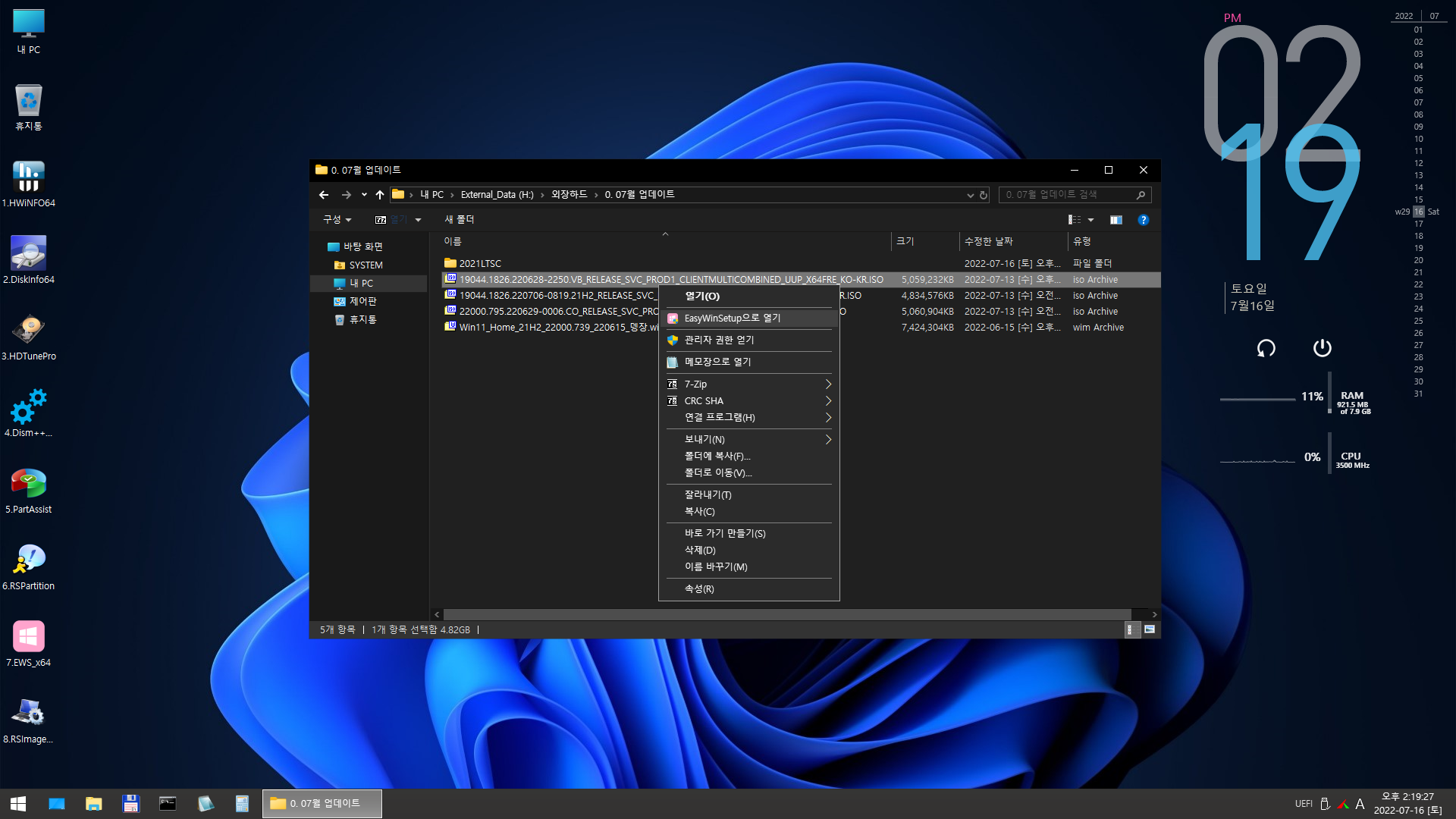Screen dimensions: 1456x819
Task: Open the 구성 organize dropdown
Action: click(x=337, y=220)
